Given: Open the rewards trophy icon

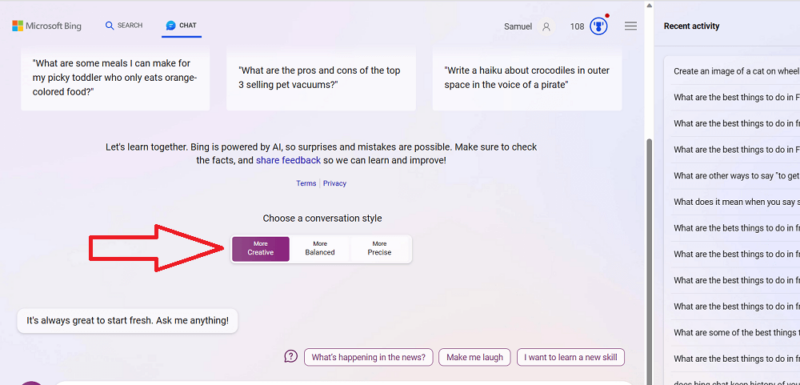Looking at the screenshot, I should coord(598,27).
